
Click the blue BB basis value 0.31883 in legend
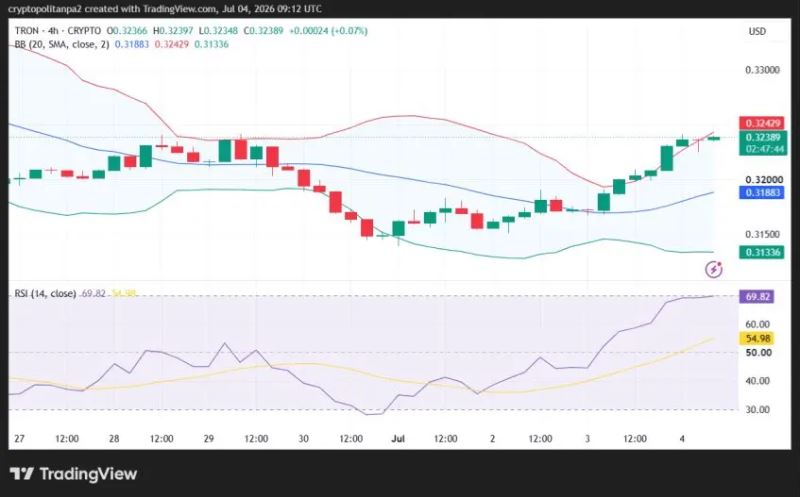point(132,44)
